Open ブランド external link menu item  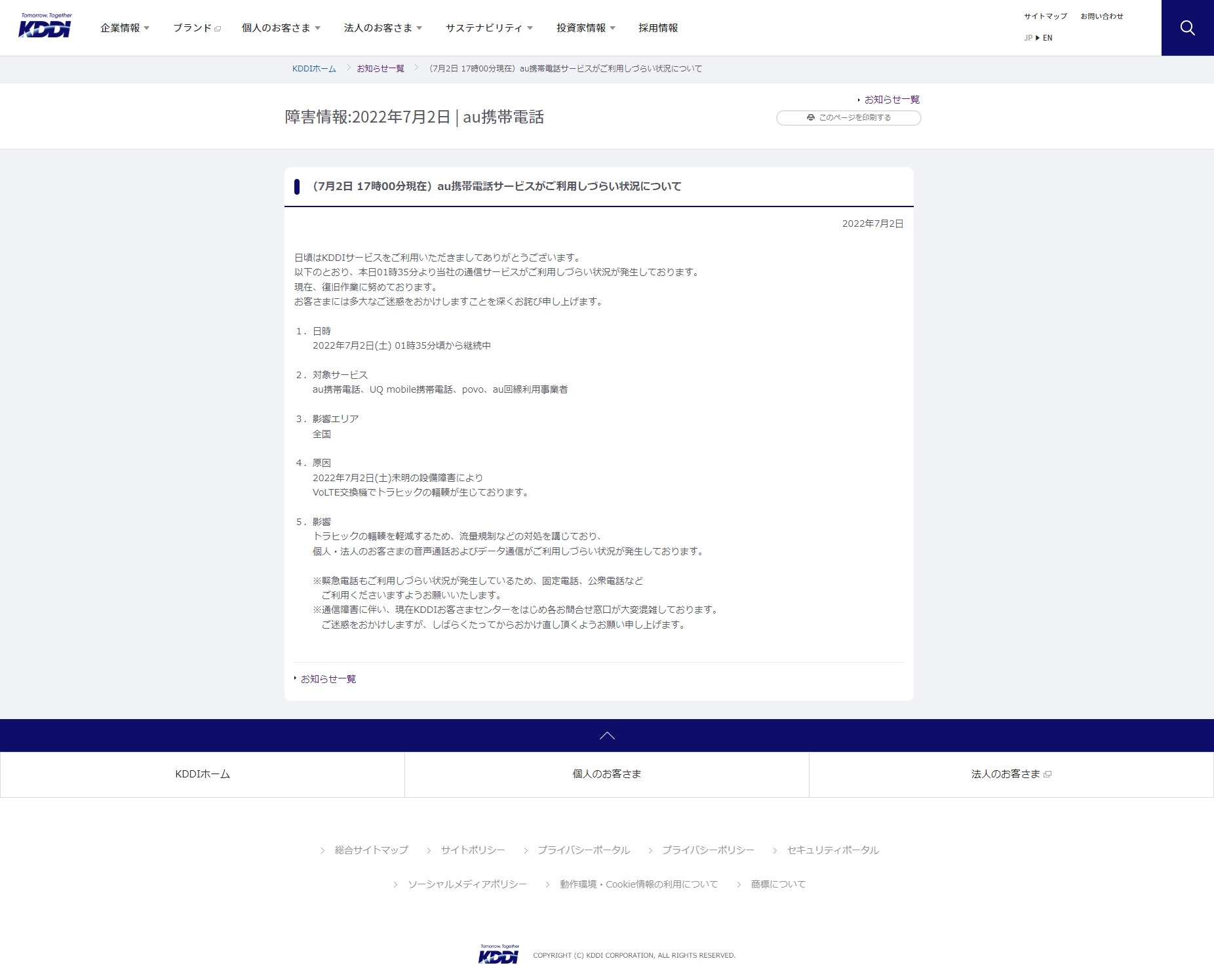point(197,28)
